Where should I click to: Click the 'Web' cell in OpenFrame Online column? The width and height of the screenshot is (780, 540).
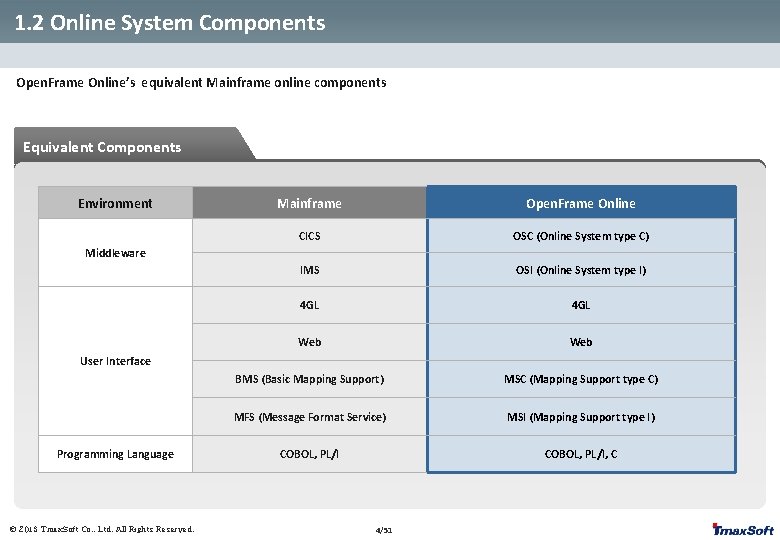click(581, 342)
